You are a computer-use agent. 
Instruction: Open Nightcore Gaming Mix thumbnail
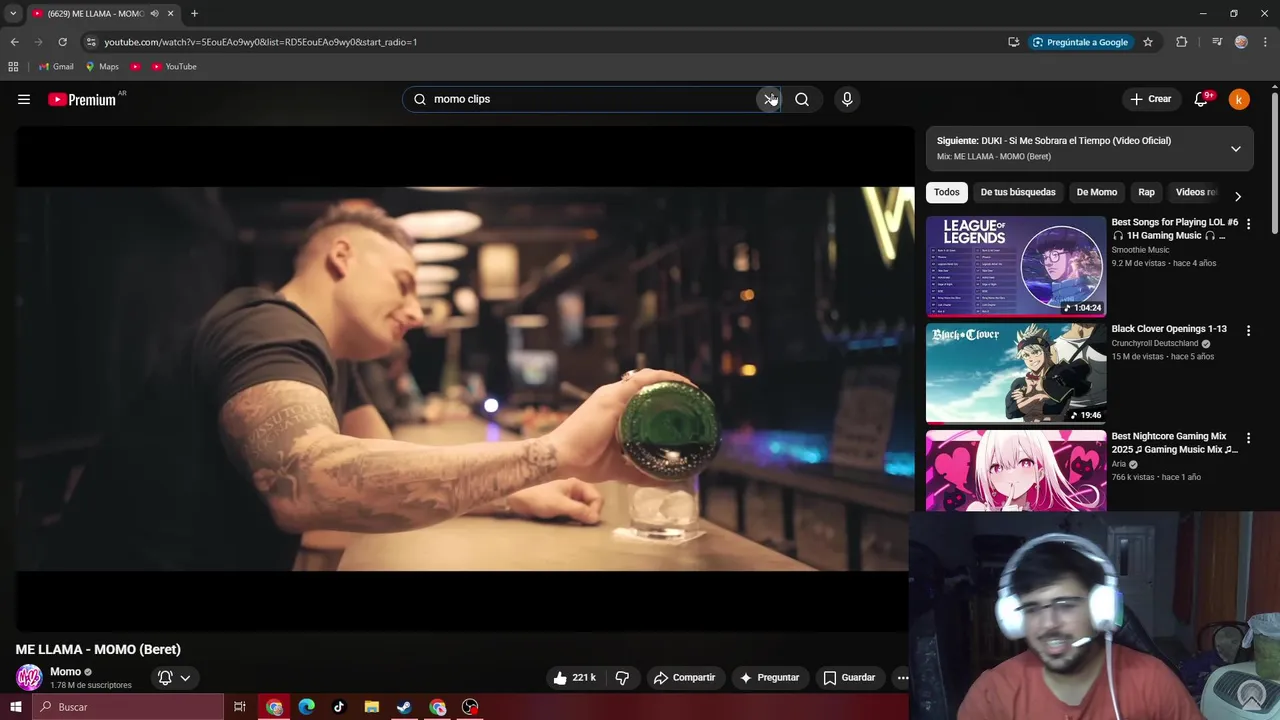(1016, 471)
